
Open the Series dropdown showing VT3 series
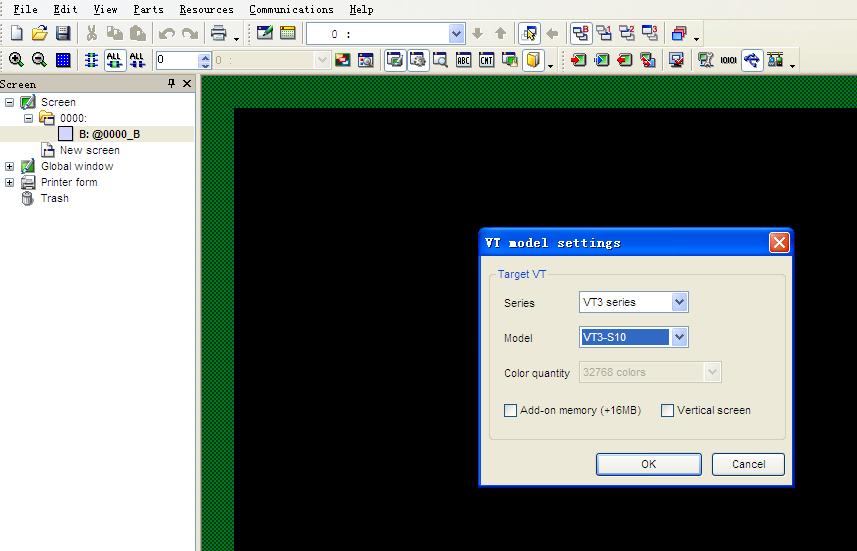(x=679, y=302)
